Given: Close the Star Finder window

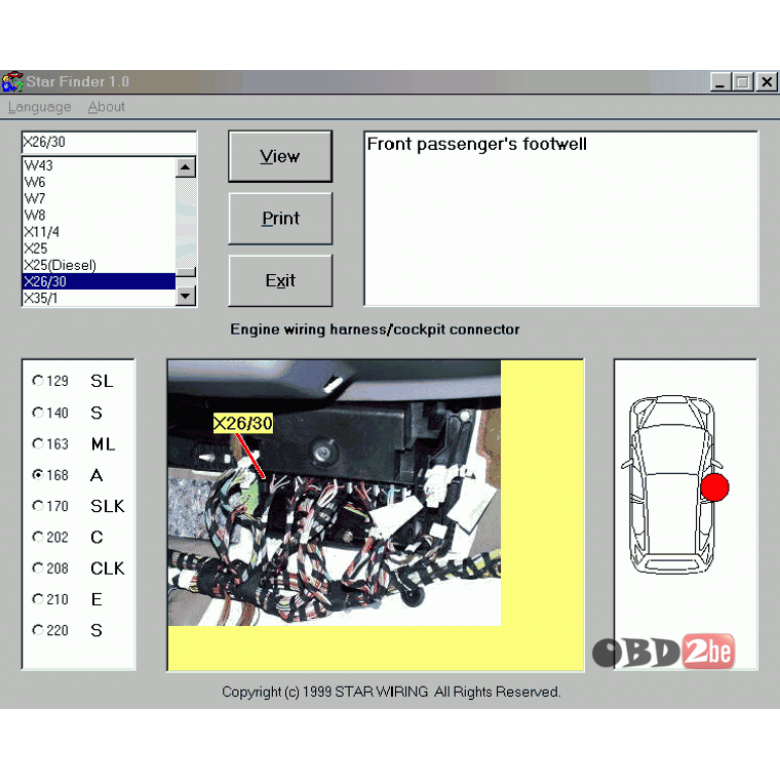Looking at the screenshot, I should click(767, 82).
